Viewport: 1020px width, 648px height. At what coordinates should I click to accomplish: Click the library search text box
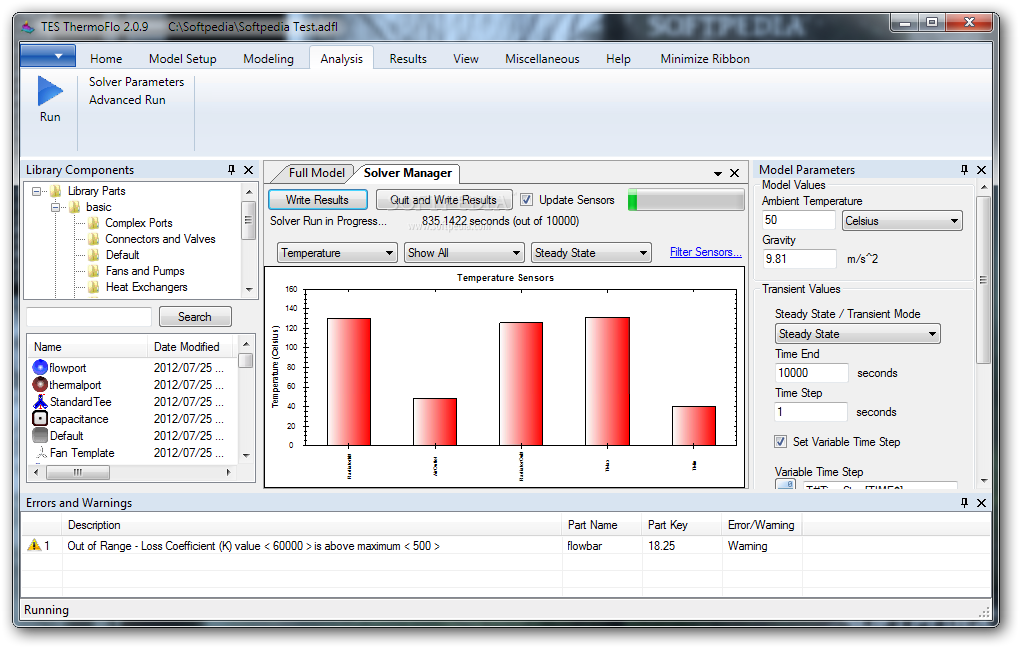tap(89, 317)
